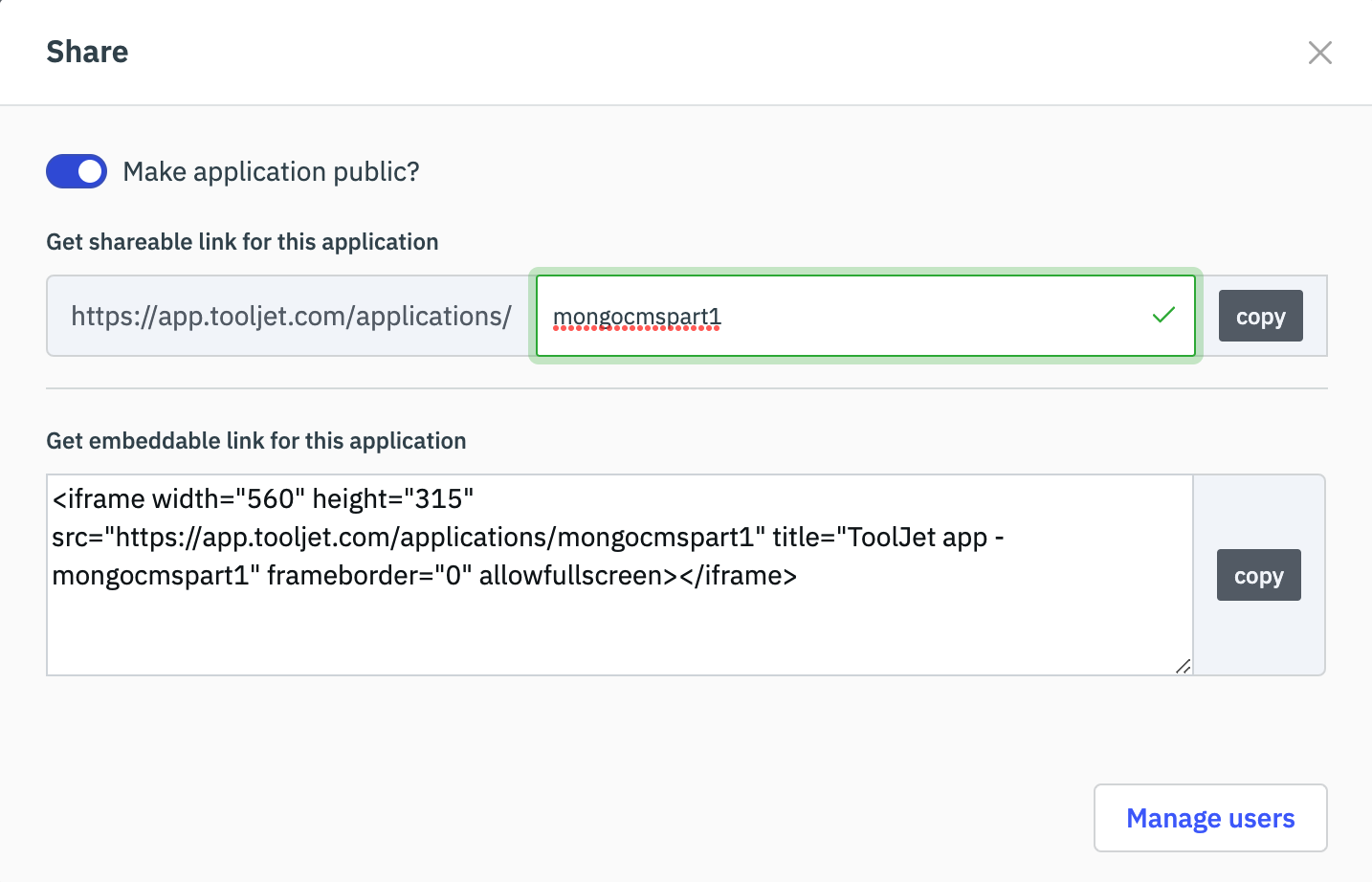
Task: Click the 'Get shareable link' heading
Action: (242, 242)
